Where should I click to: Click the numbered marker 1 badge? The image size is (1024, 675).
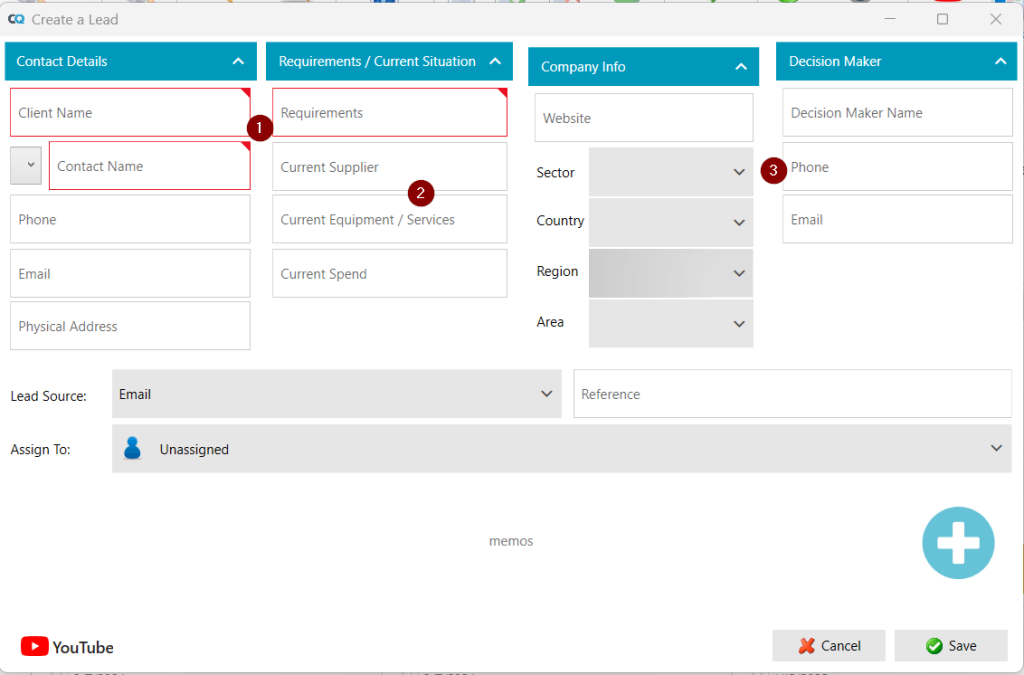coord(260,128)
